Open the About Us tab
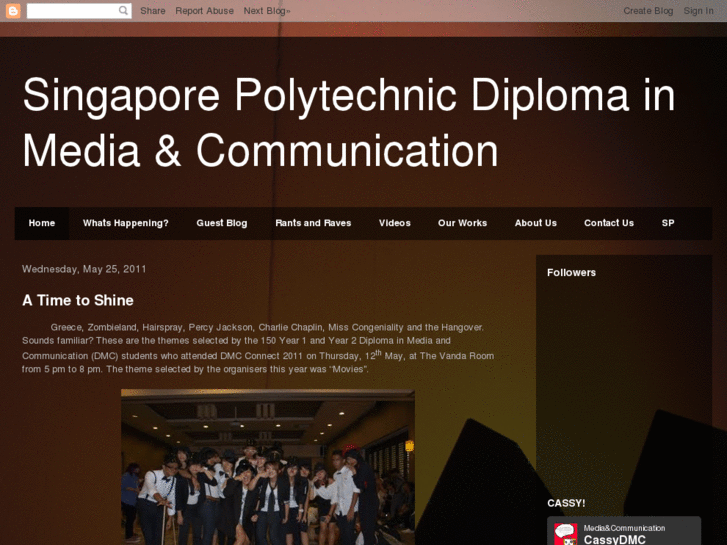This screenshot has height=545, width=727. (x=536, y=223)
